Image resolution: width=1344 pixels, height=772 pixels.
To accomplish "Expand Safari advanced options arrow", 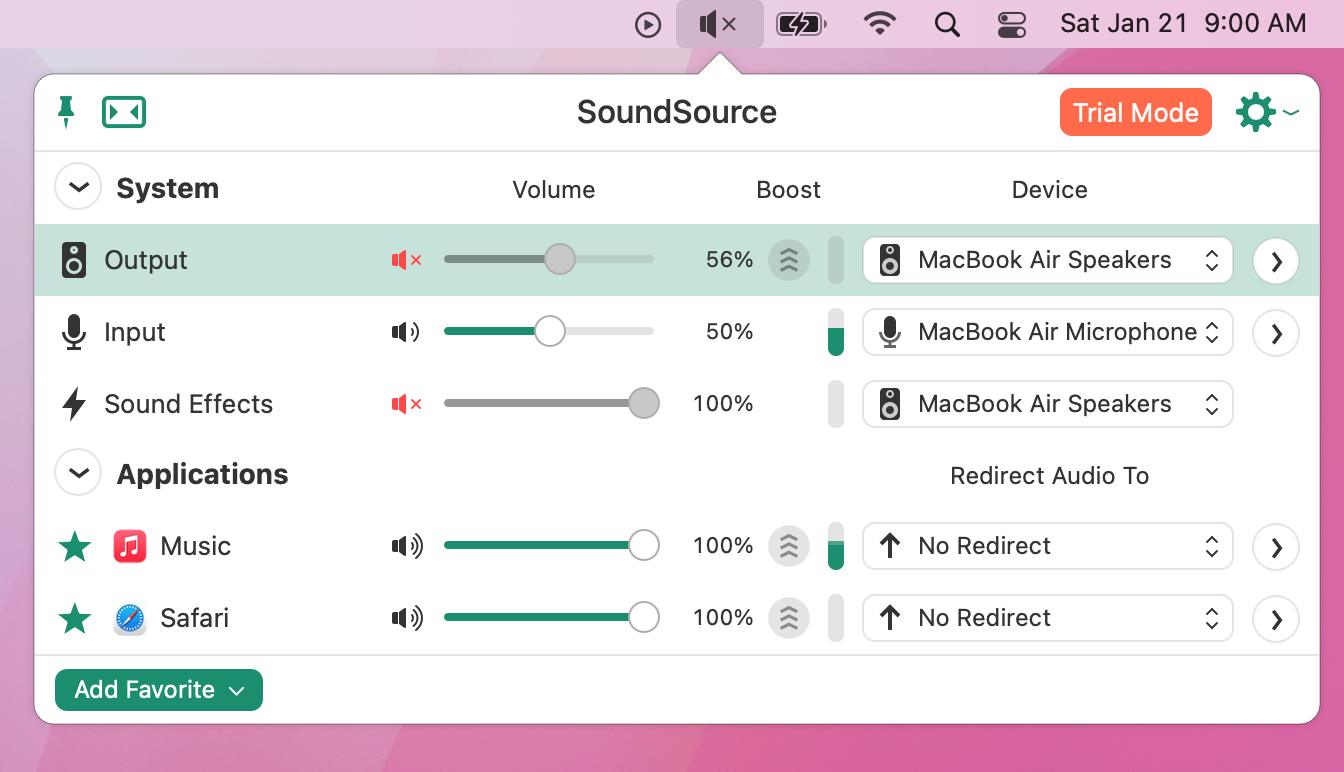I will (1276, 619).
